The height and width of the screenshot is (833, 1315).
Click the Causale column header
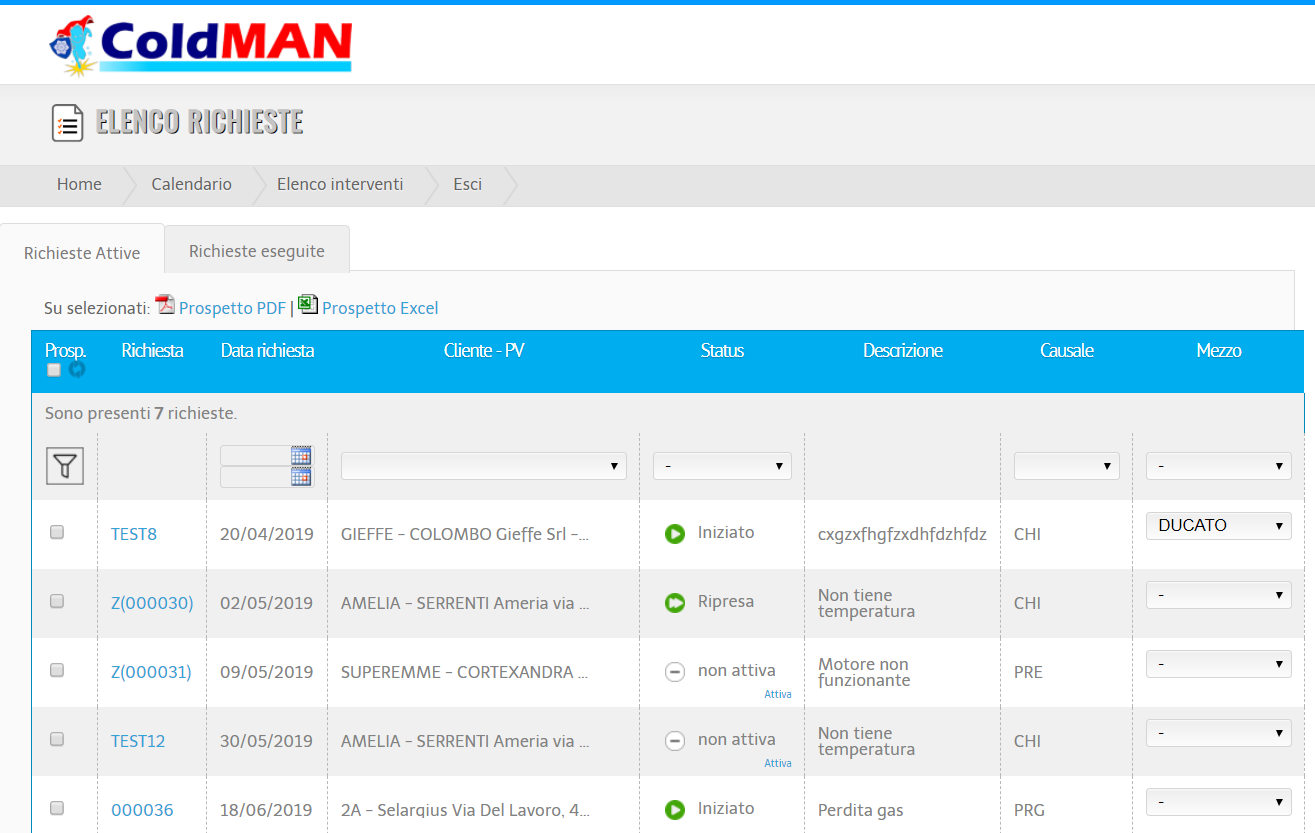pos(1067,351)
